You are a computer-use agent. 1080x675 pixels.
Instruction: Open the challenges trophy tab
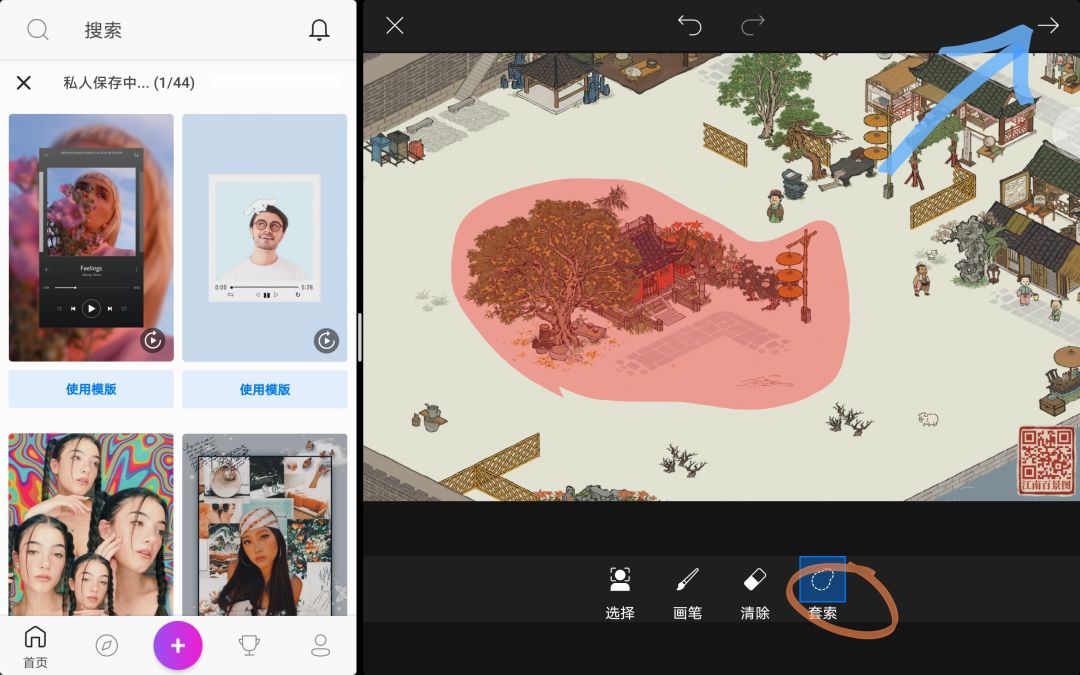250,646
